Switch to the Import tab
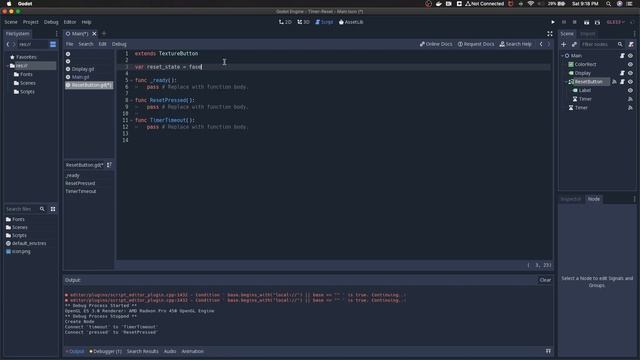Screen dimensions: 640x360 pos(587,33)
